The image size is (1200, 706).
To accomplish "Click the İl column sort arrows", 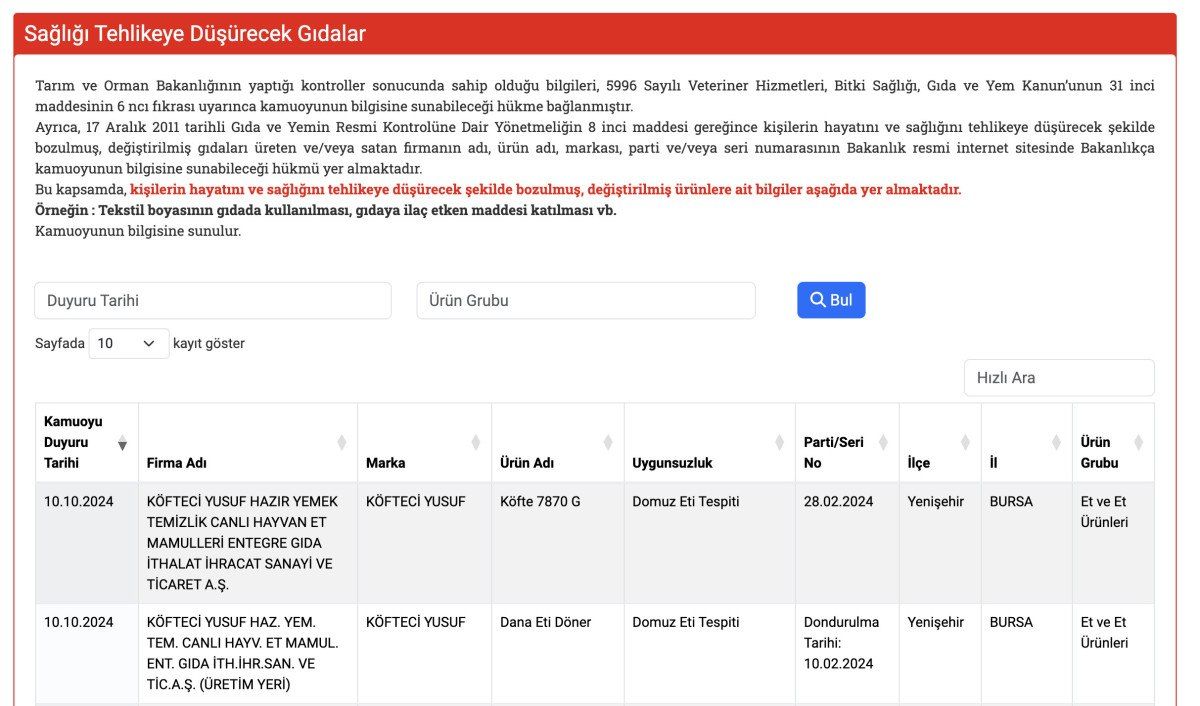I will (1056, 443).
